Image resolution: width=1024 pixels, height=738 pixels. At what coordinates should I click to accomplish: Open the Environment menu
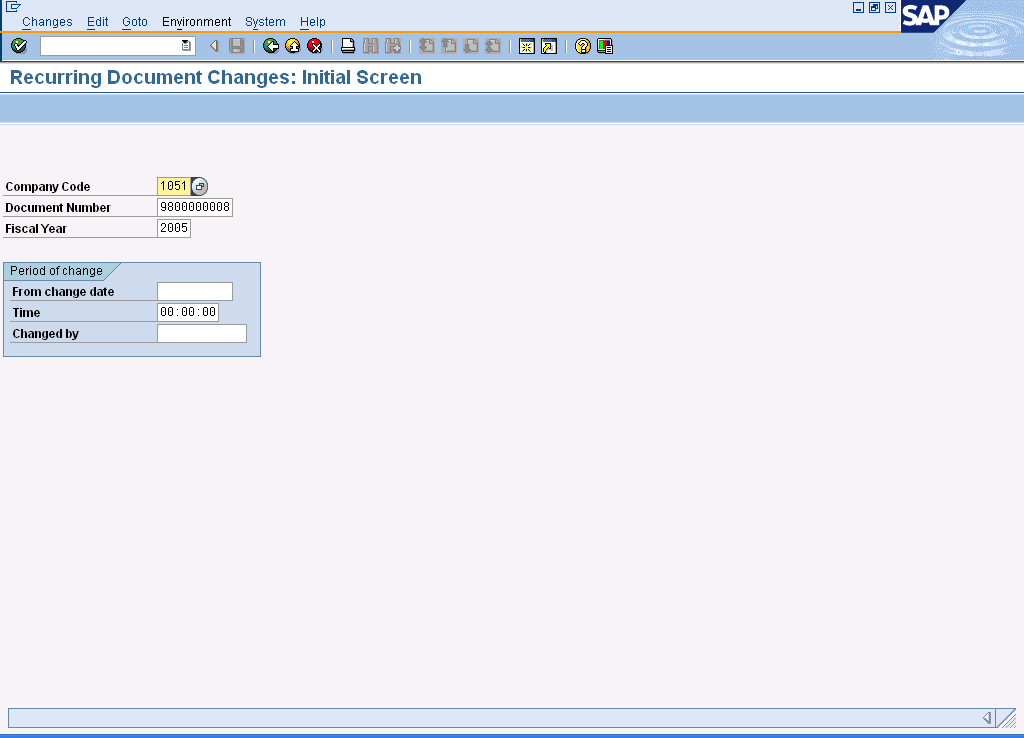(197, 22)
